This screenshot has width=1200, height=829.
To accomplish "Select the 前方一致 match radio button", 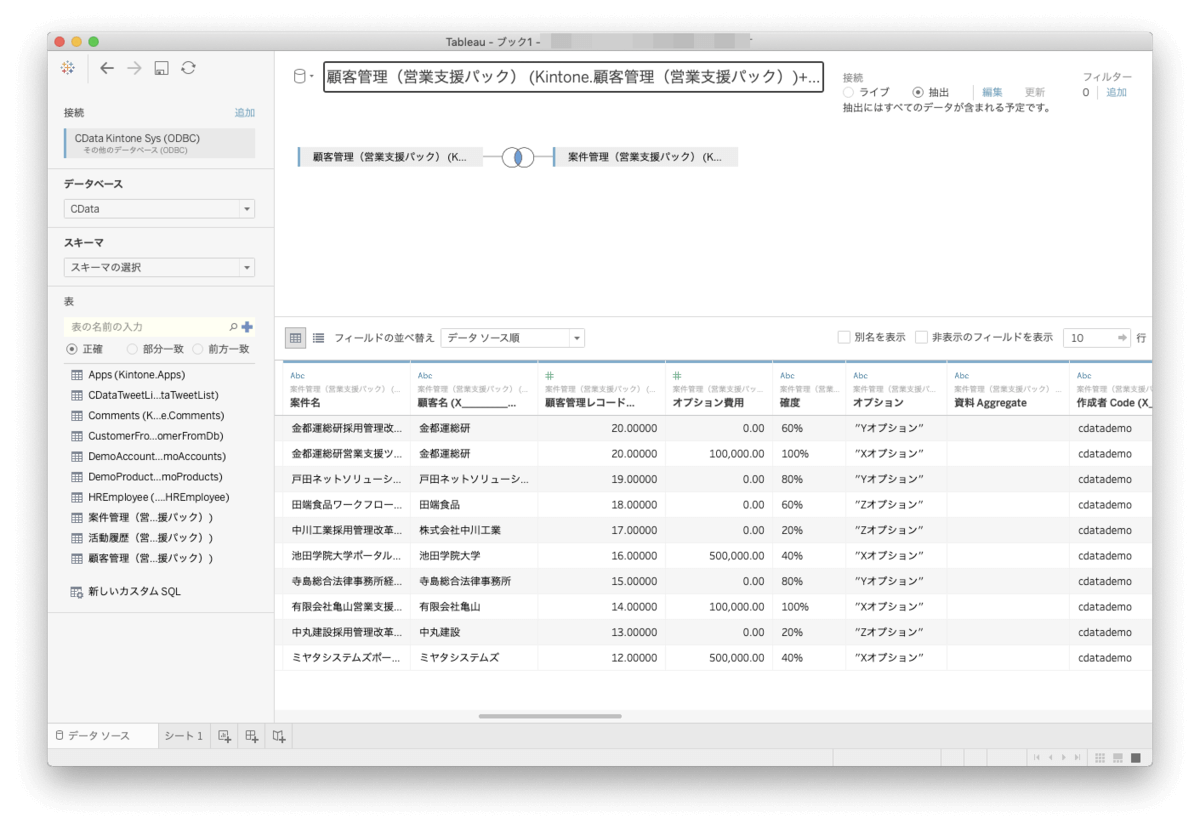I will pyautogui.click(x=198, y=349).
